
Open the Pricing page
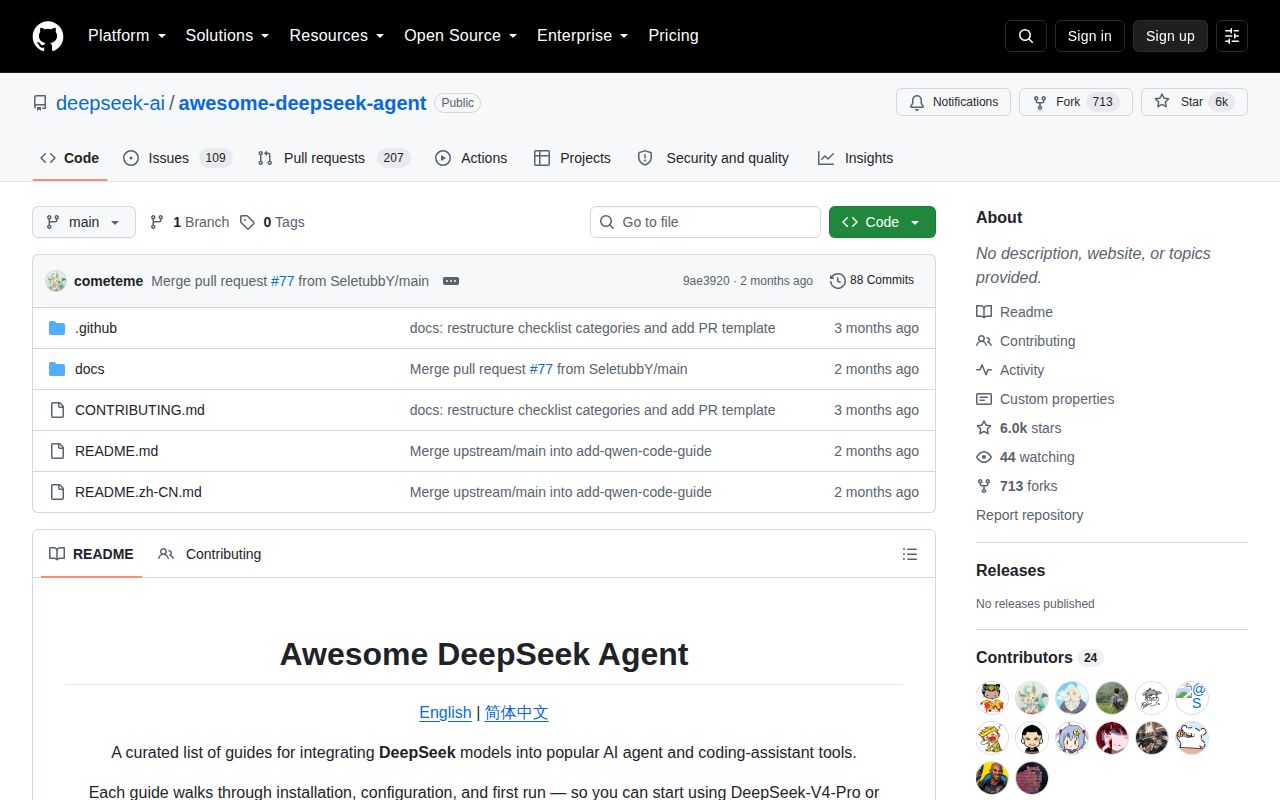coord(673,36)
